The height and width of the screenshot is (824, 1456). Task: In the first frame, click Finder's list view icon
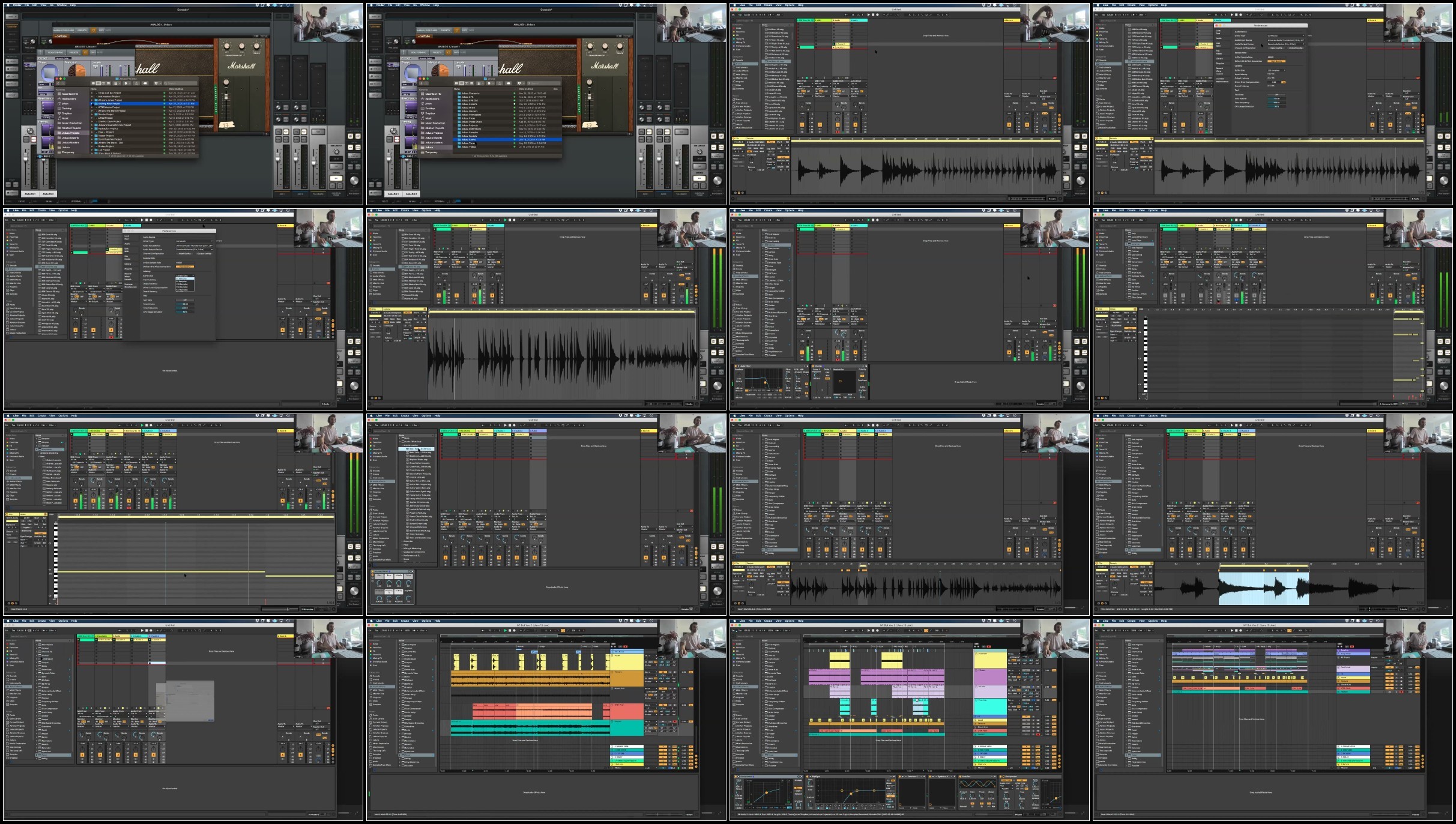(x=98, y=83)
